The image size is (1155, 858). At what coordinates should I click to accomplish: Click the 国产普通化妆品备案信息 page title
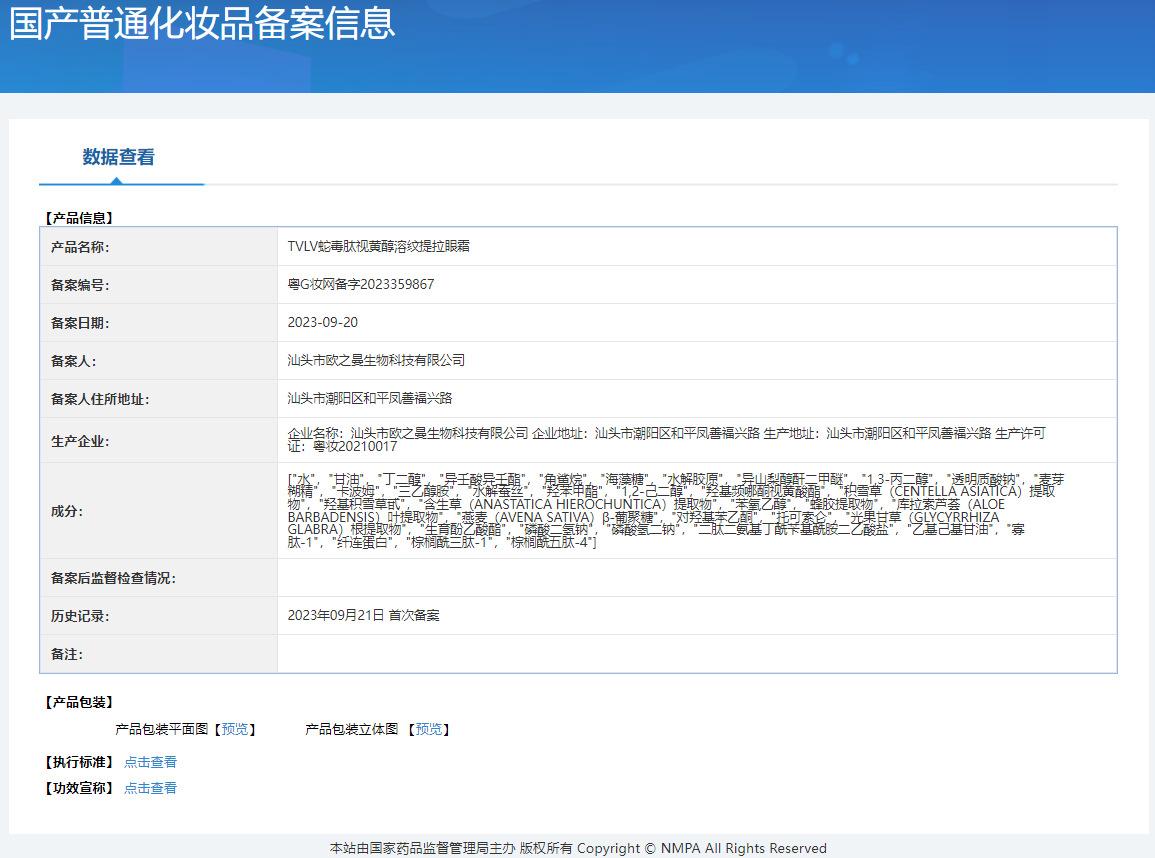202,24
